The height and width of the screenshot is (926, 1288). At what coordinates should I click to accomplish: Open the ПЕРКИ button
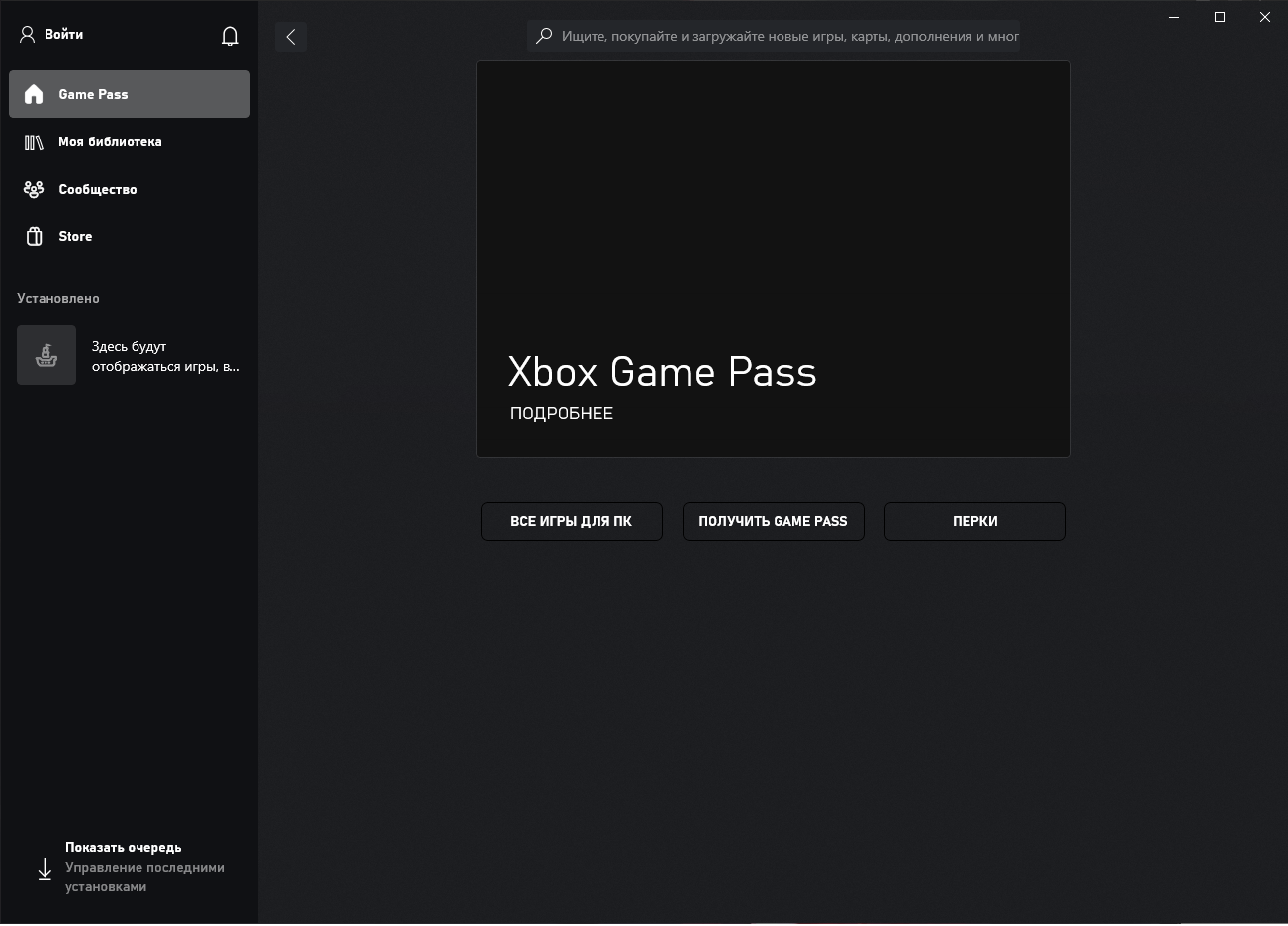975,521
